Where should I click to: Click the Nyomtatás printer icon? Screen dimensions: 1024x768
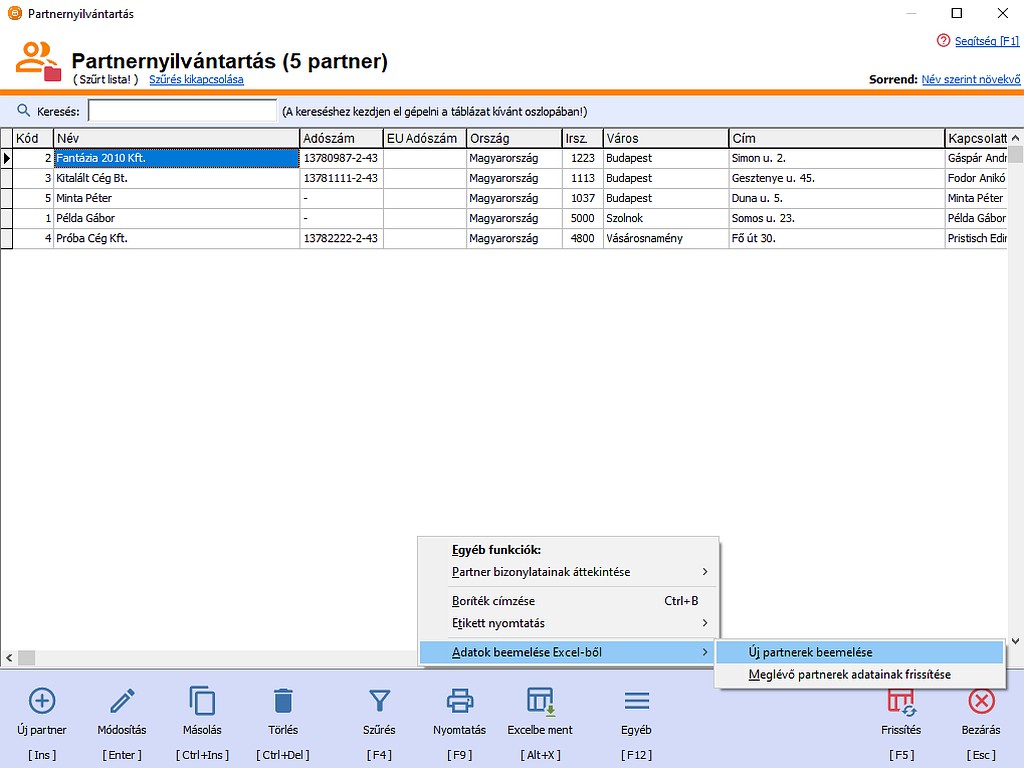point(459,700)
